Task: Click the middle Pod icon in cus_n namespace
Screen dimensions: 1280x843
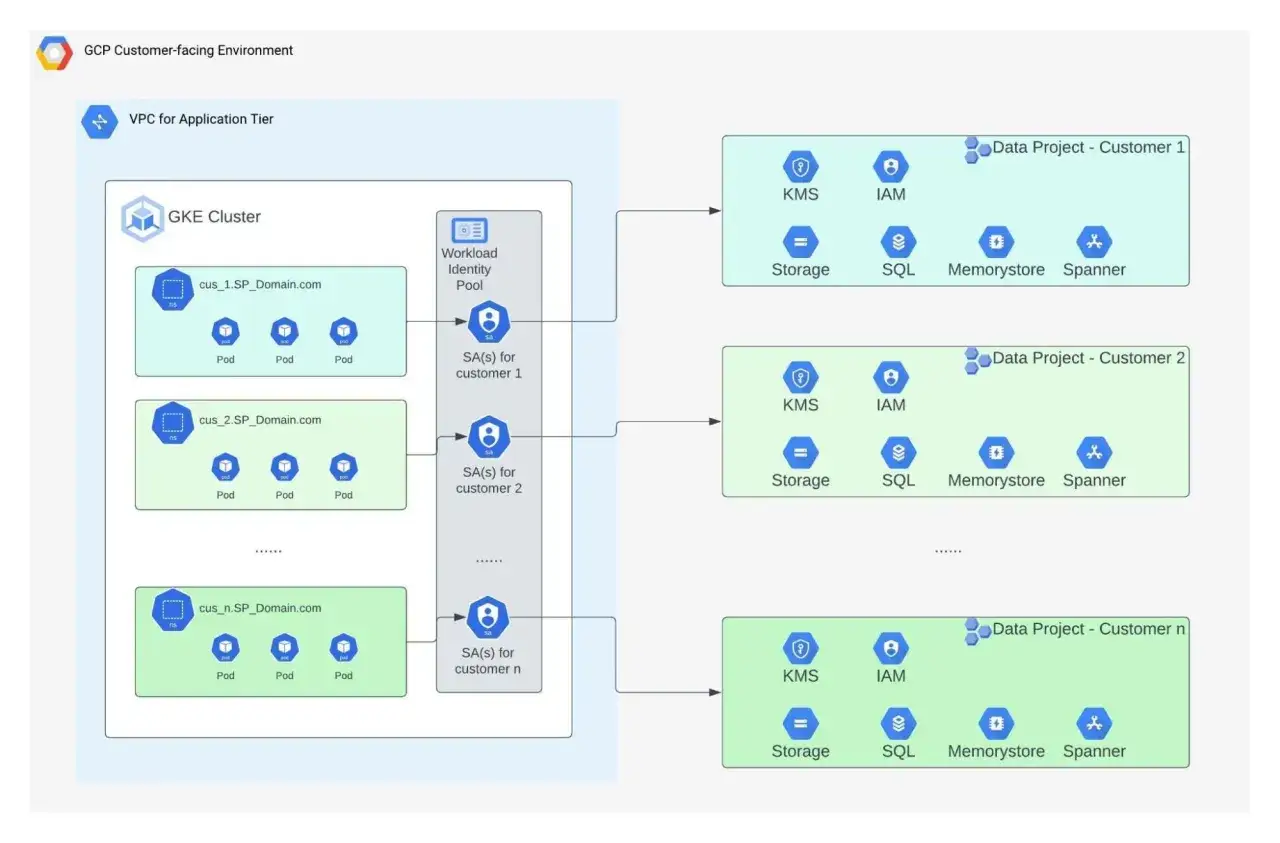Action: [285, 647]
